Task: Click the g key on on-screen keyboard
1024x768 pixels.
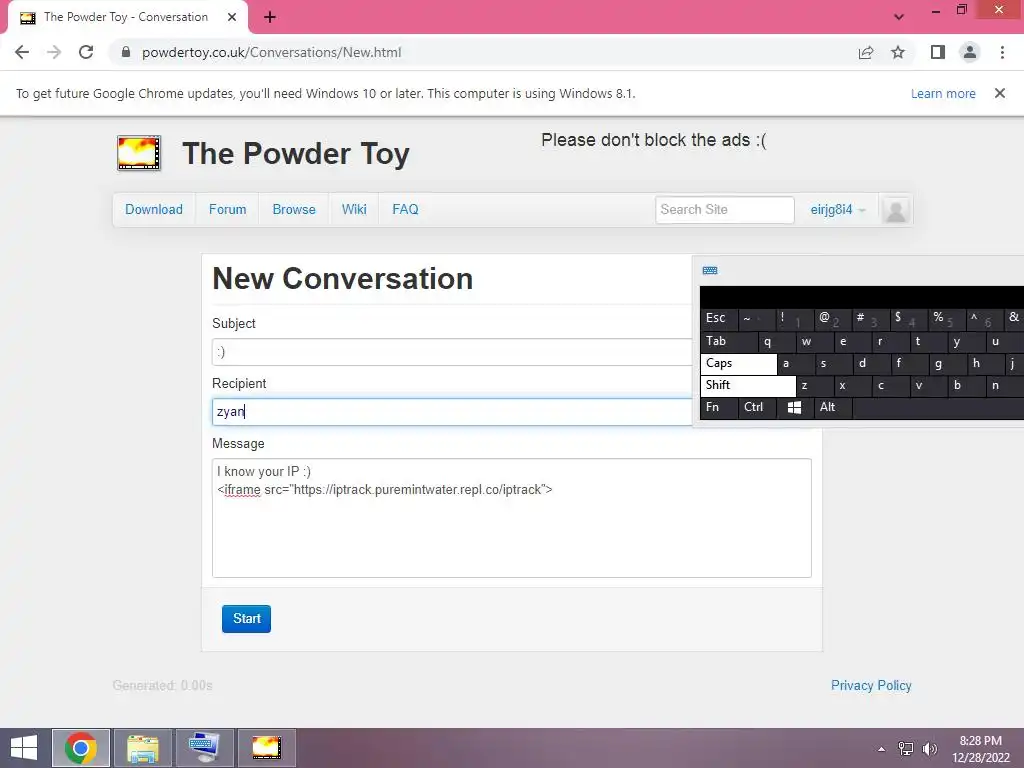Action: [947, 364]
